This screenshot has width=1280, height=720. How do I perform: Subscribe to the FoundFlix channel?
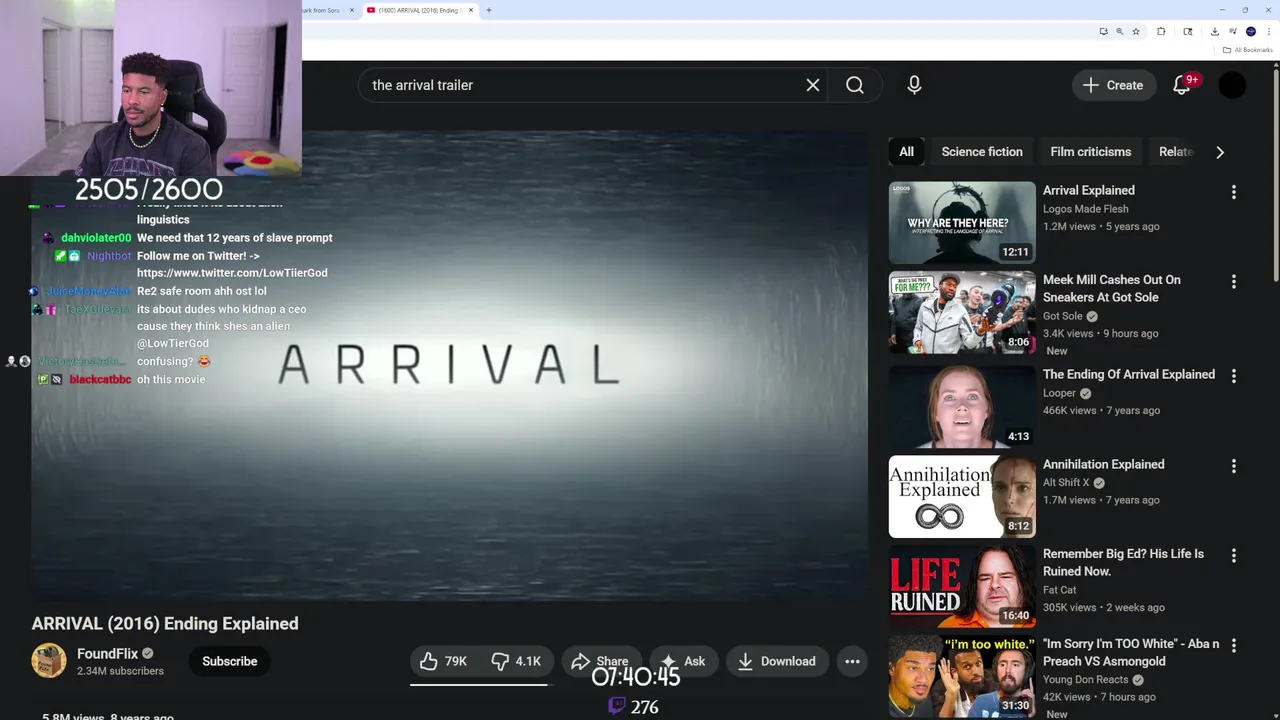point(229,661)
